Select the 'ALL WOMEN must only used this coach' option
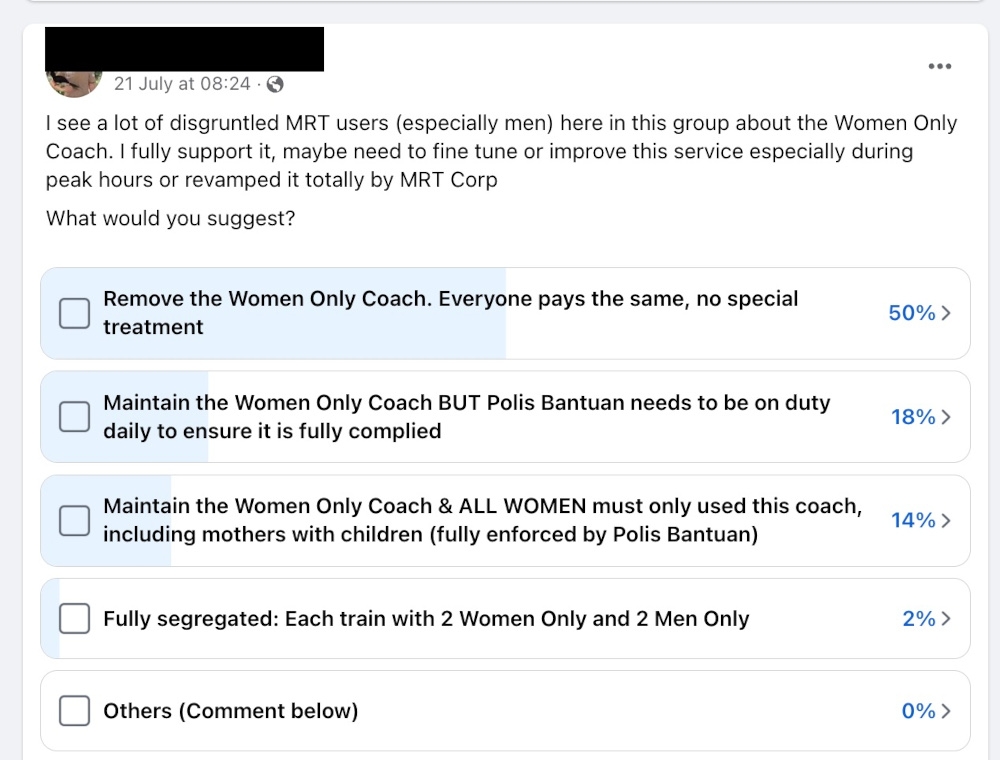 point(74,520)
